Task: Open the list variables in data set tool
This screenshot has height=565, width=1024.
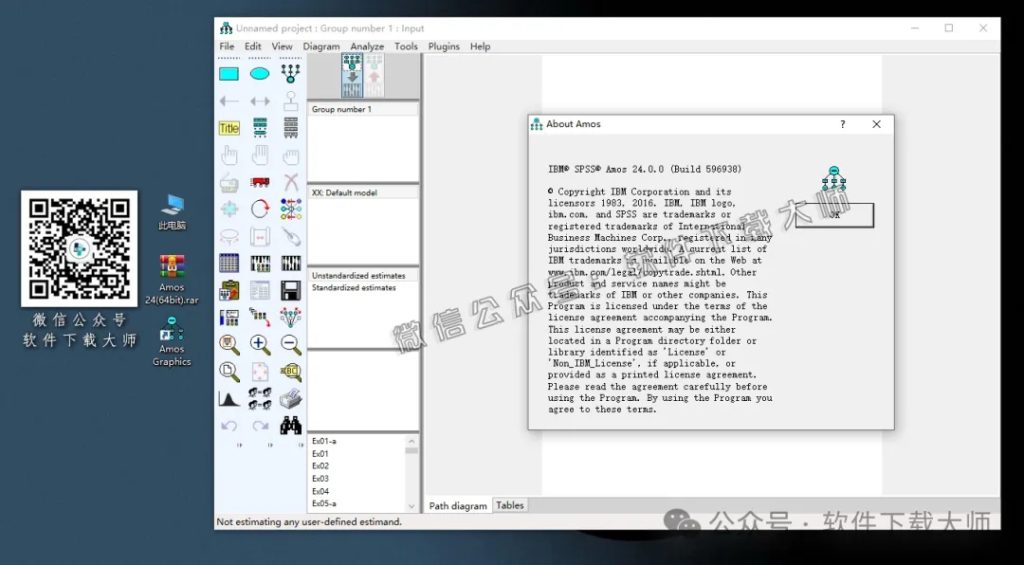Action: [x=291, y=128]
